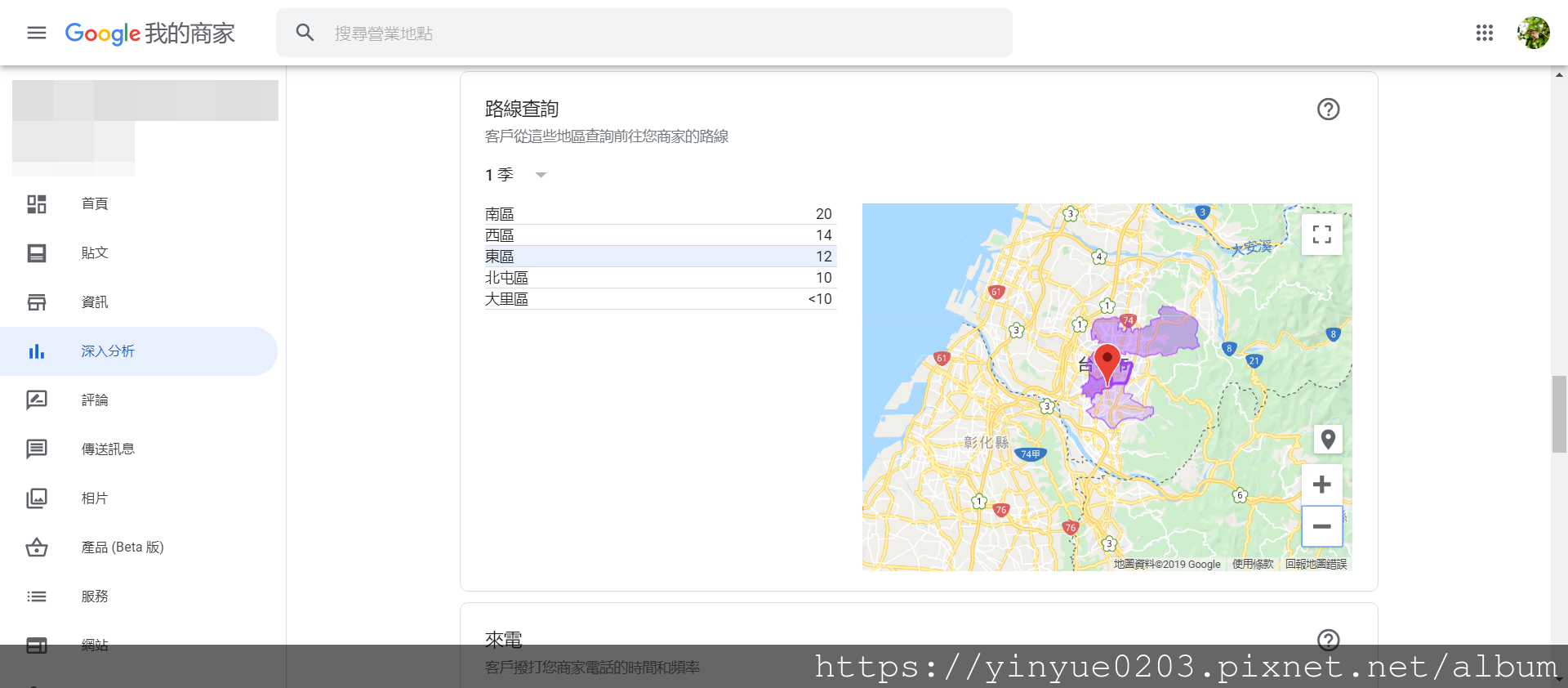
Task: Click the 首頁 dashboard icon
Action: click(x=37, y=203)
